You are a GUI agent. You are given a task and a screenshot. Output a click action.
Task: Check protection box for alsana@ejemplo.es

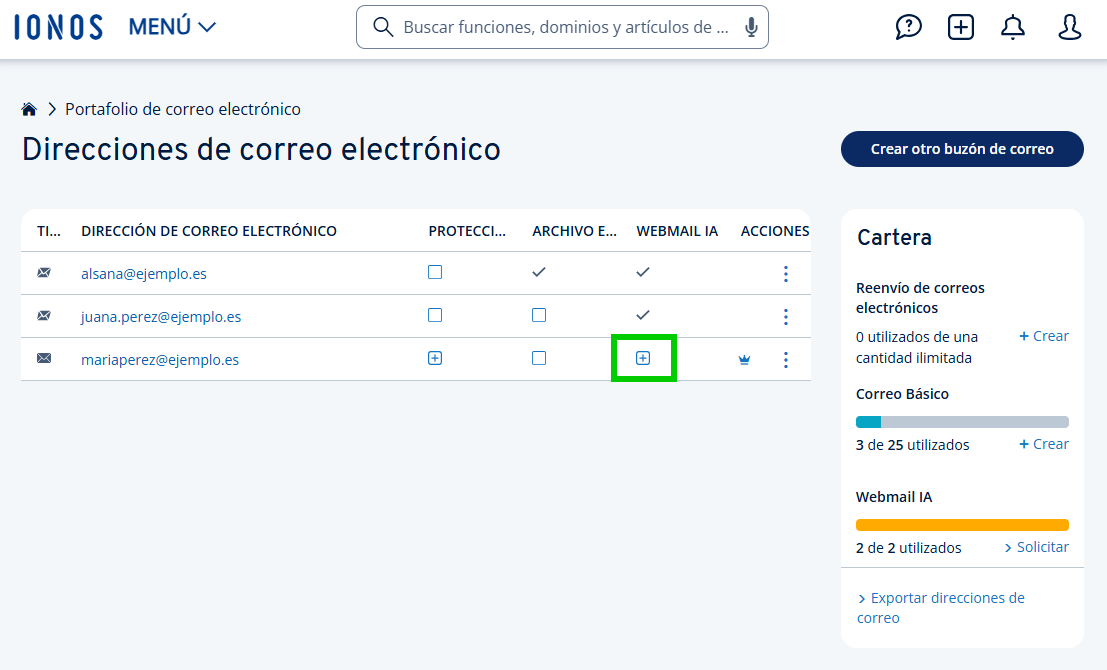pos(435,272)
